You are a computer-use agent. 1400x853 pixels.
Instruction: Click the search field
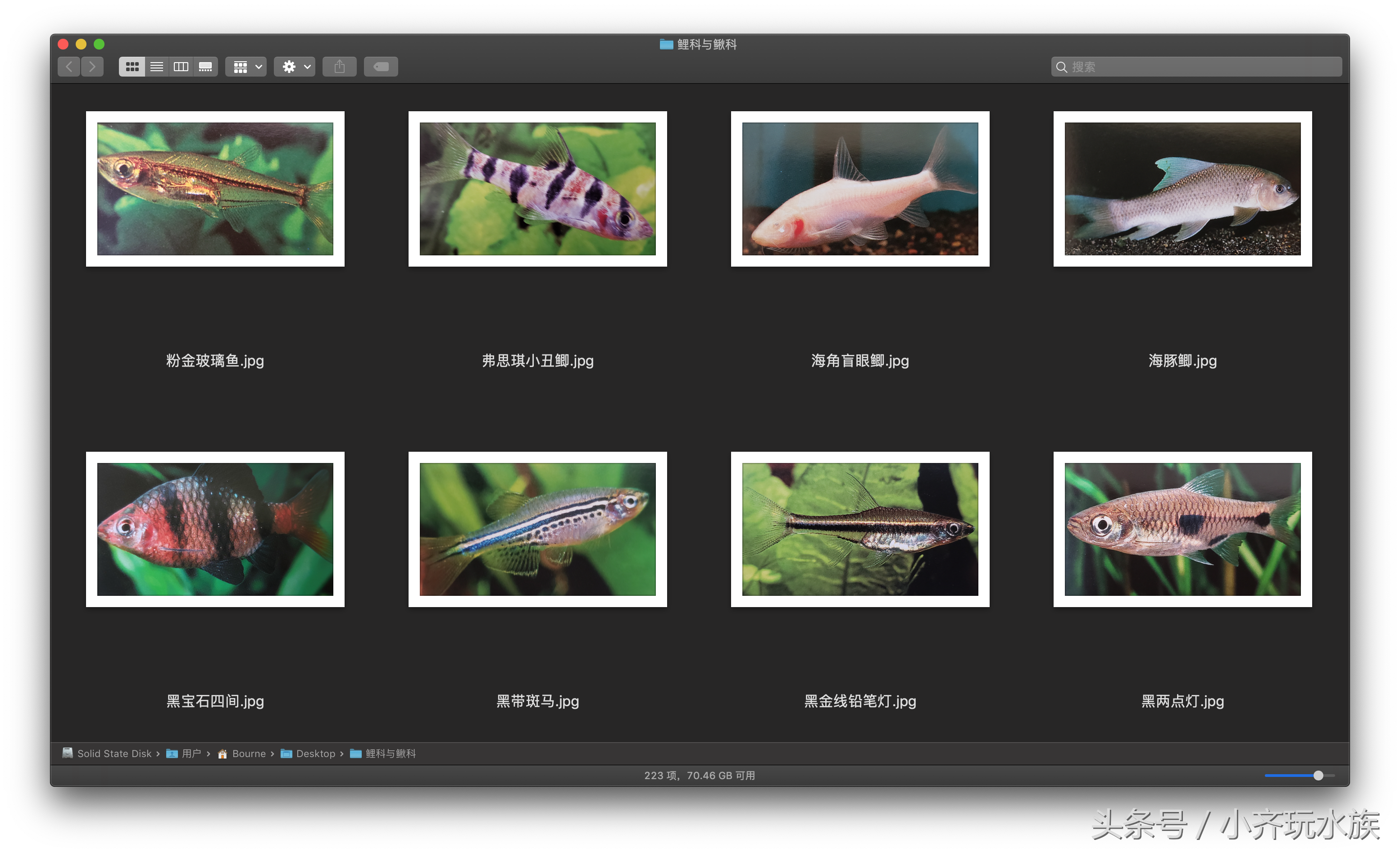coord(1196,67)
